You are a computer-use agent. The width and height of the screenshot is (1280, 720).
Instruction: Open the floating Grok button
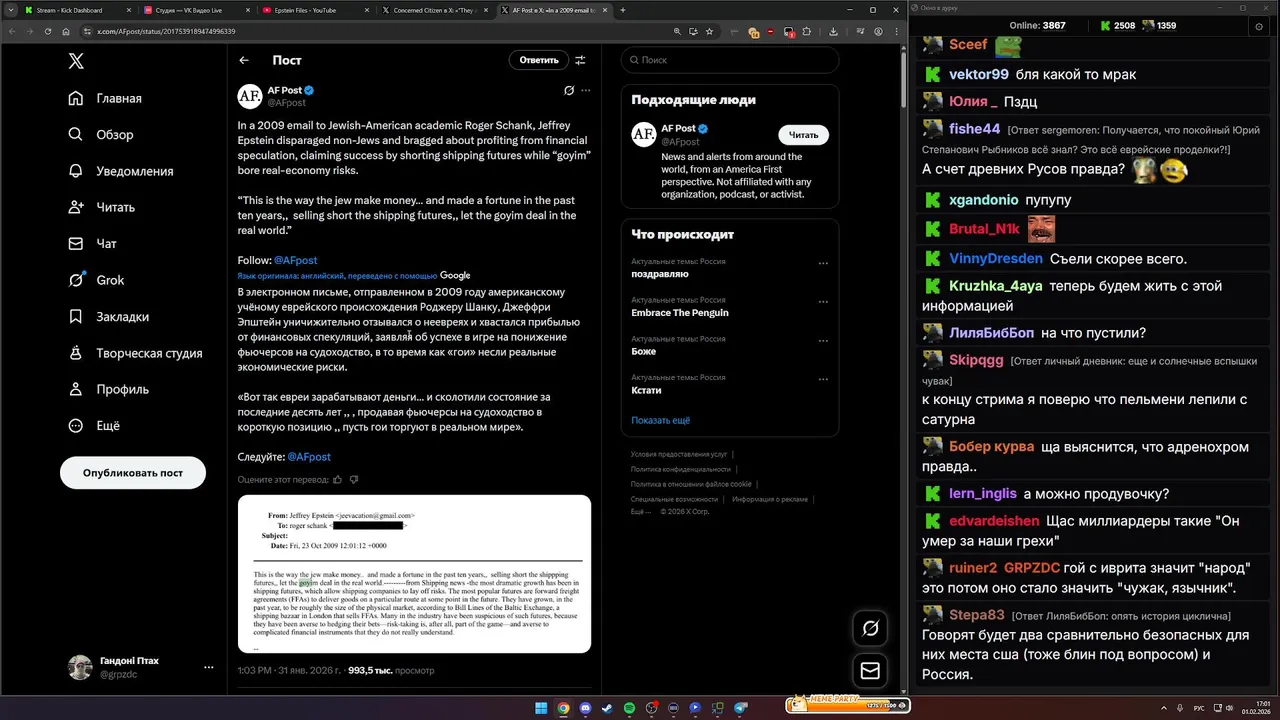(870, 628)
